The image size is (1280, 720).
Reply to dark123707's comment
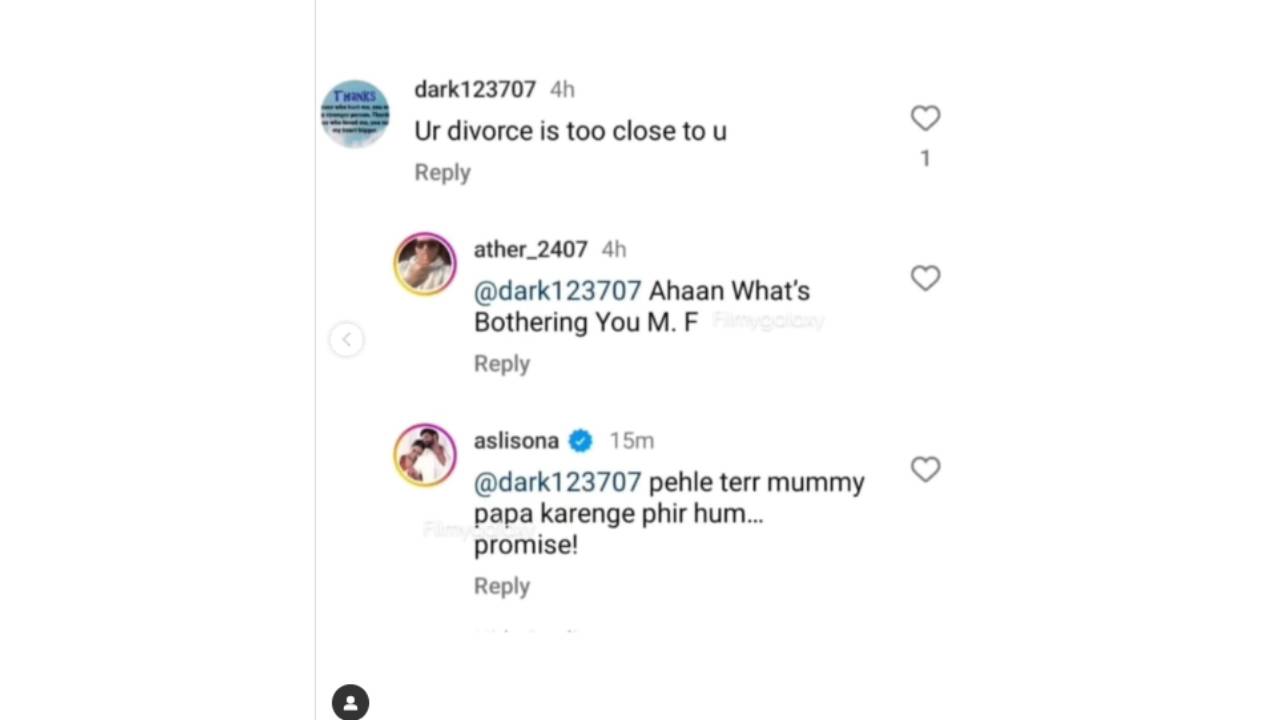click(x=442, y=172)
